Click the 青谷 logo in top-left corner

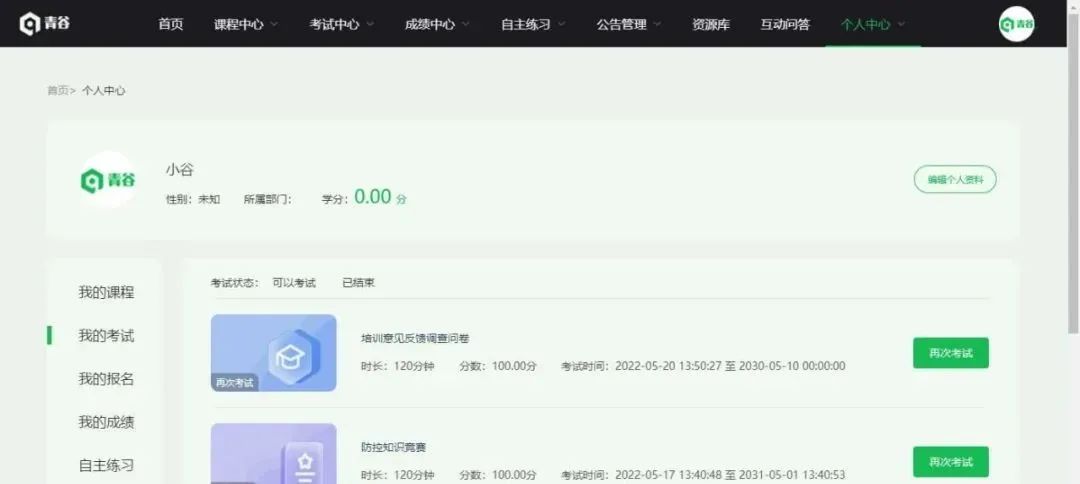coord(45,23)
